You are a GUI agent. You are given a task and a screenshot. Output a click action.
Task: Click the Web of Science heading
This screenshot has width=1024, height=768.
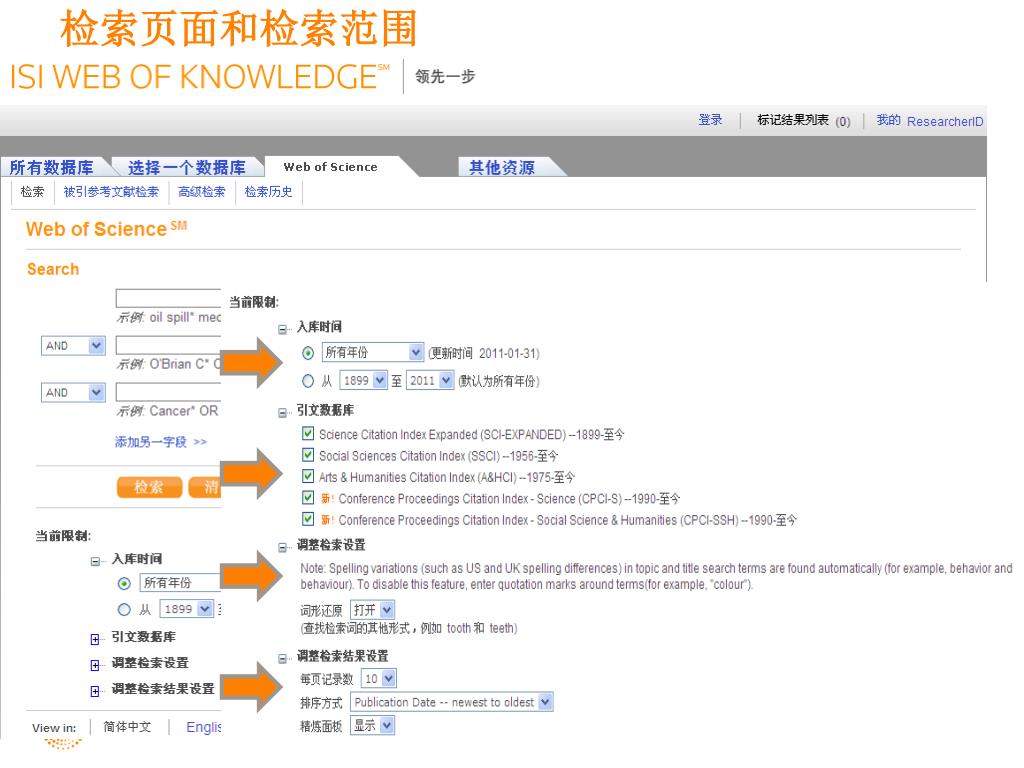(x=106, y=229)
